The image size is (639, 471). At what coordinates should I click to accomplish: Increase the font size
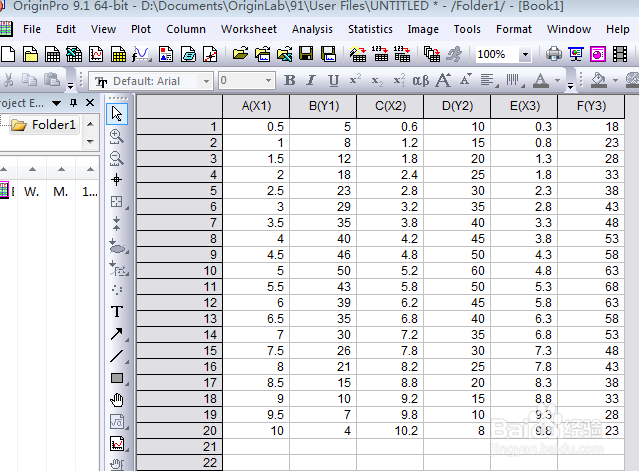(x=443, y=80)
